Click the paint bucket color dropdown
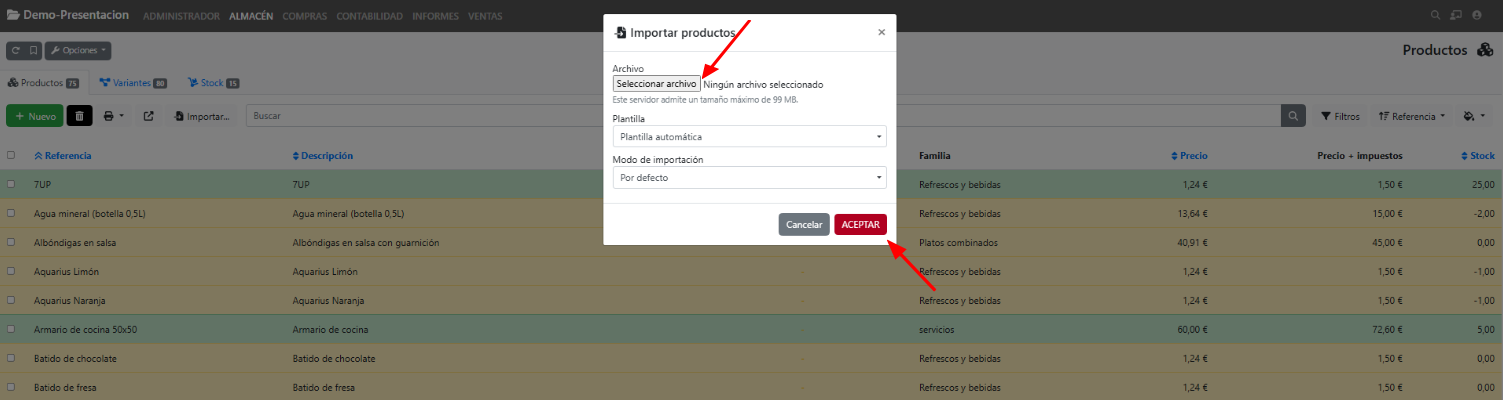The width and height of the screenshot is (1503, 400). click(x=1474, y=116)
